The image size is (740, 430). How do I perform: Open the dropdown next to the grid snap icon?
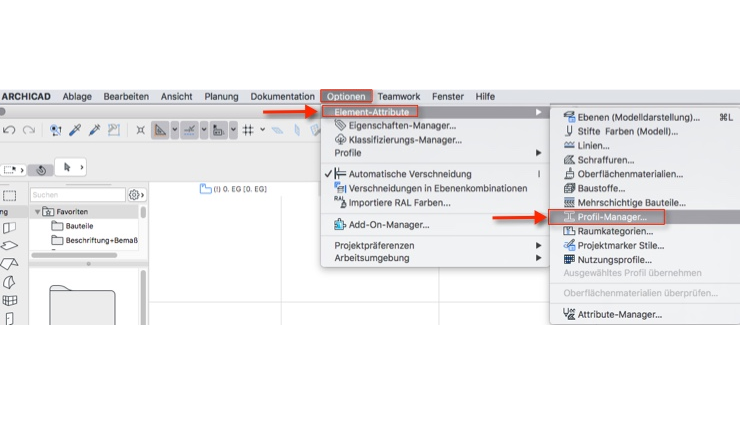pyautogui.click(x=262, y=129)
